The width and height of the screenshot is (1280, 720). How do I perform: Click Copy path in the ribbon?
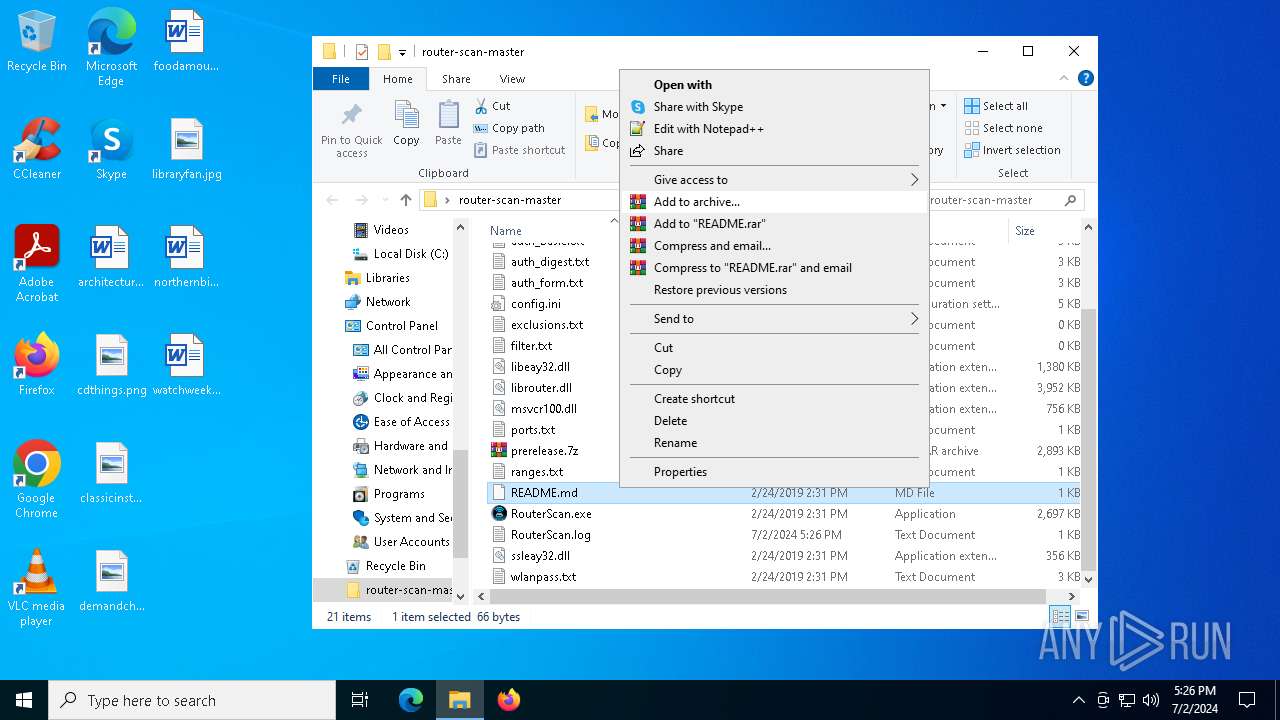point(509,128)
